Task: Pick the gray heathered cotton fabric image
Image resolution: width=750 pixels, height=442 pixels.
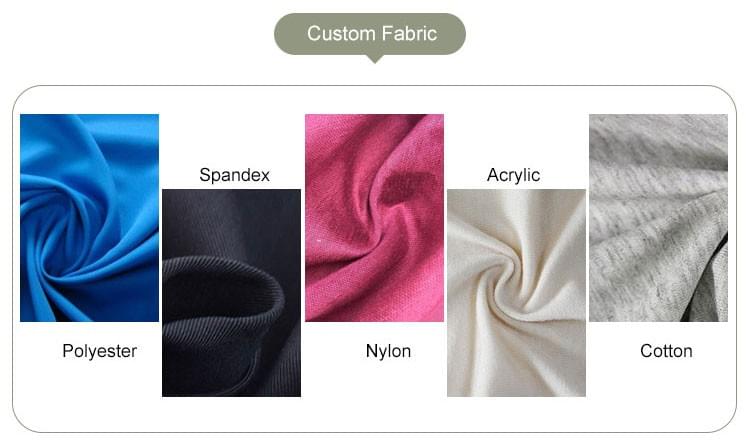Action: pyautogui.click(x=658, y=218)
